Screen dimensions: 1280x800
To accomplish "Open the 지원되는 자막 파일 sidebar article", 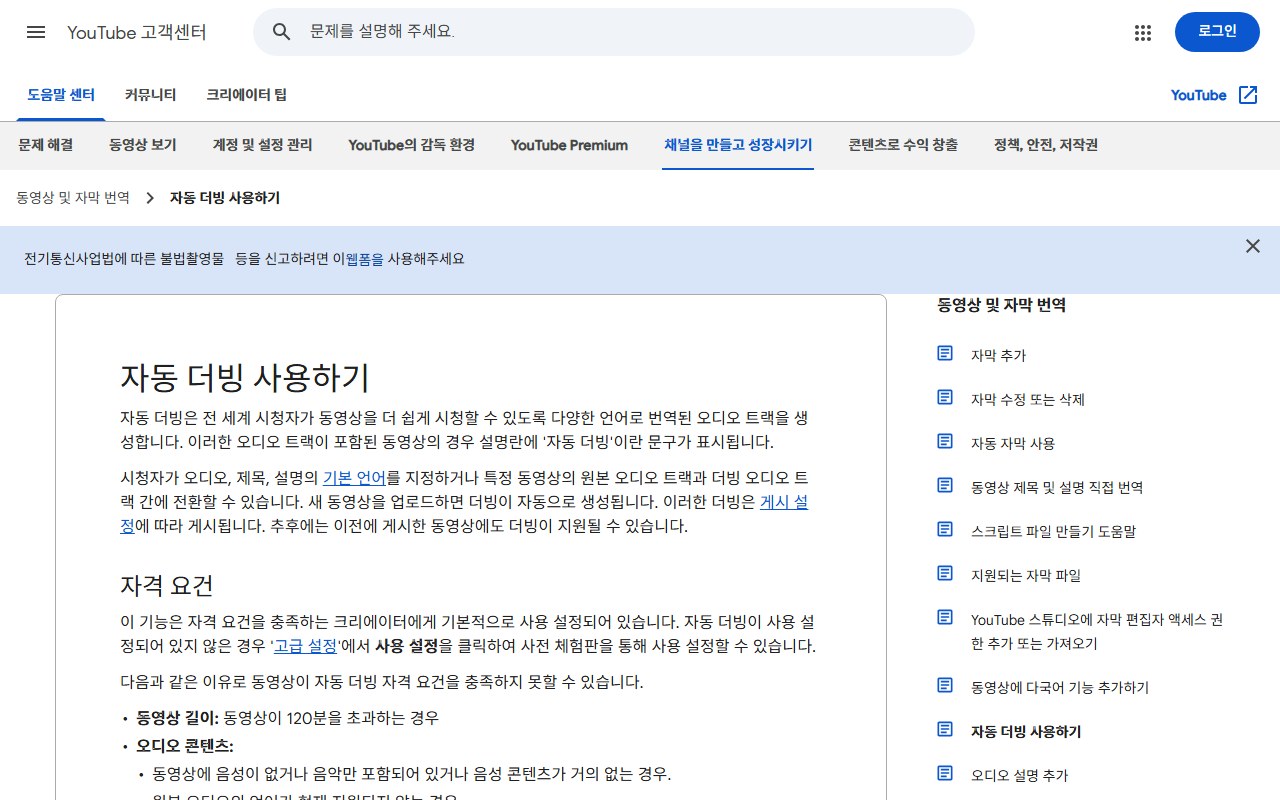I will click(x=1026, y=575).
